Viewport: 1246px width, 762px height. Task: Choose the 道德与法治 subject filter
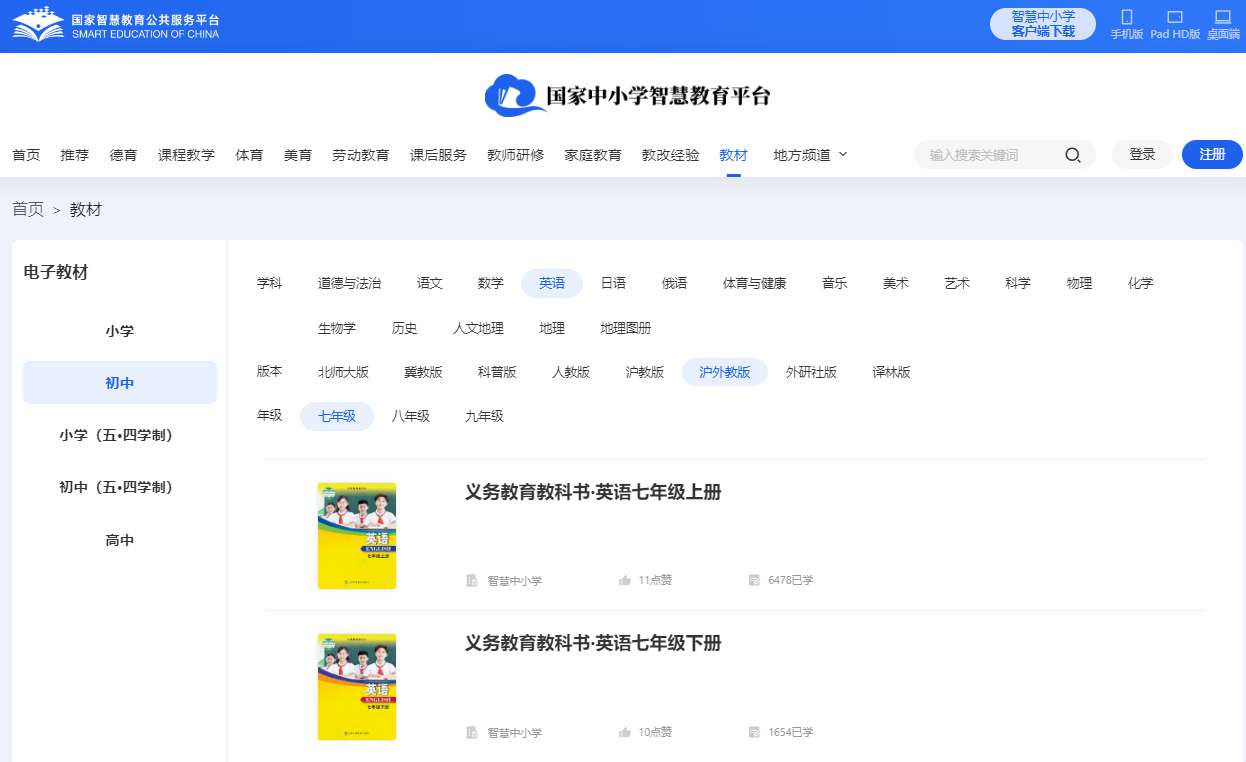click(349, 283)
